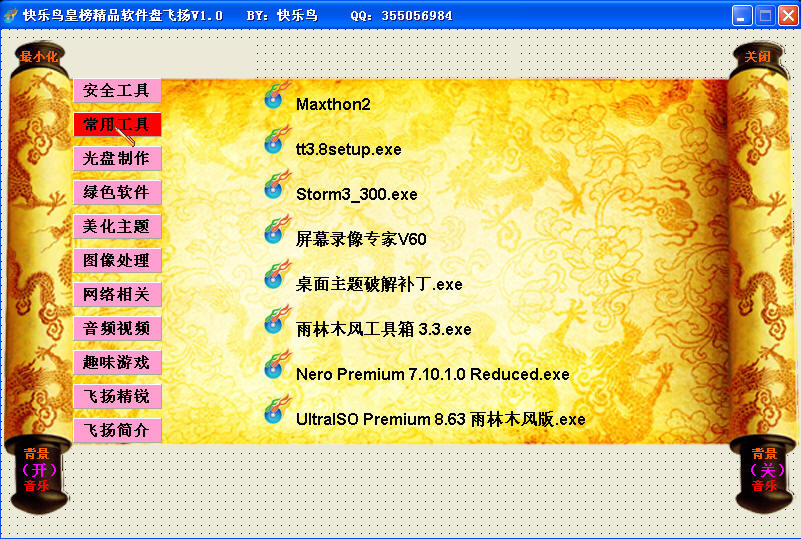Click the title bar maximize button
Screen dimensions: 801x539
coord(765,15)
